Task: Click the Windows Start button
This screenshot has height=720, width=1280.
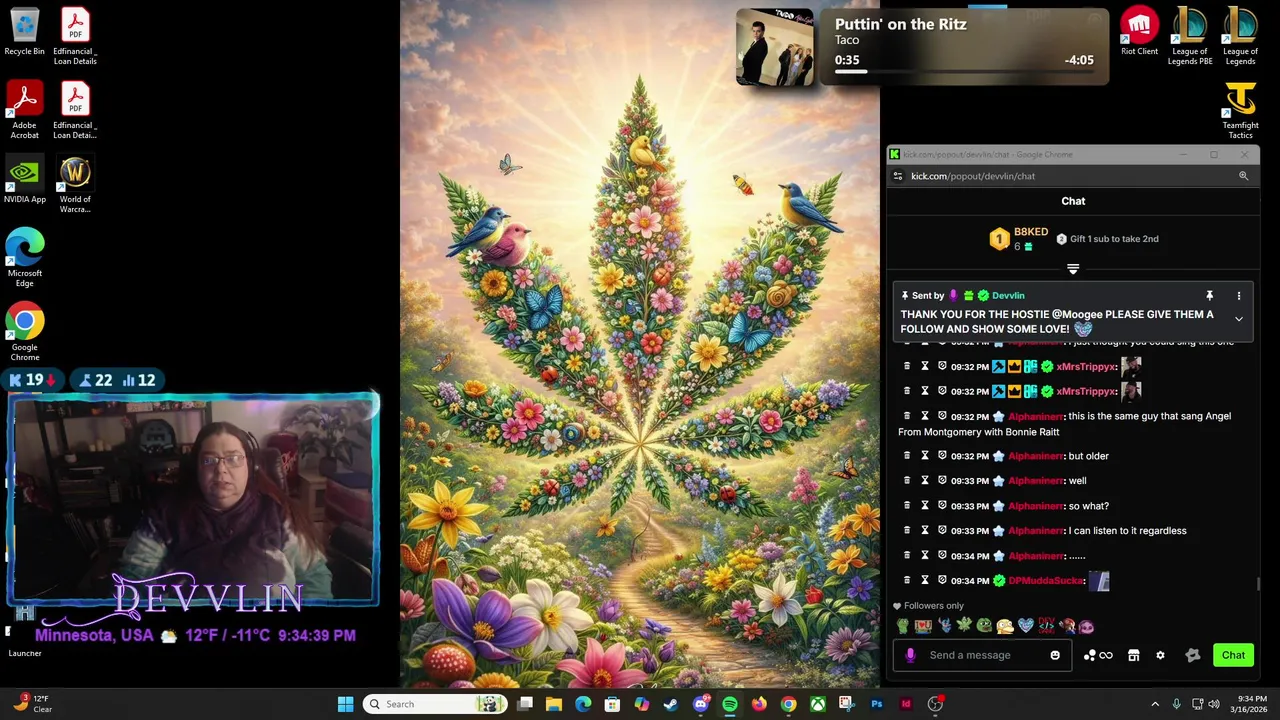Action: [x=345, y=704]
